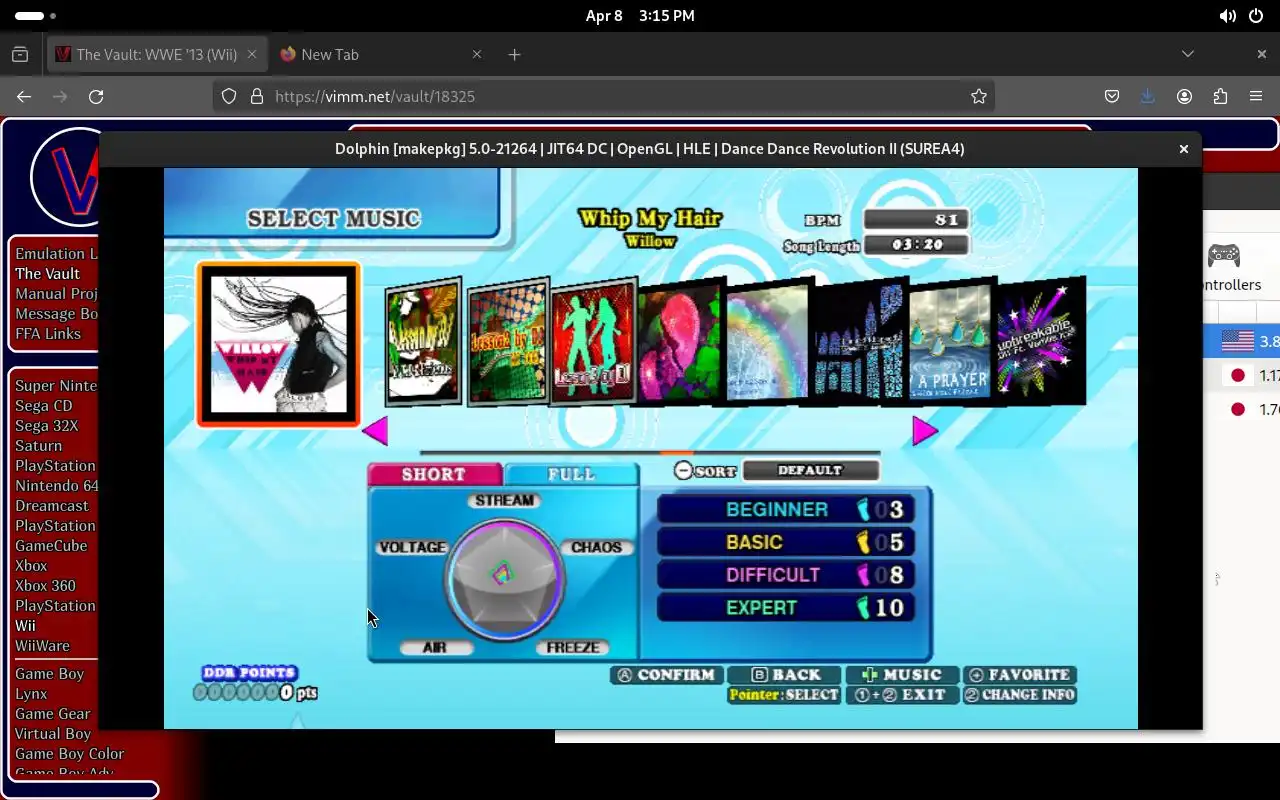Open the power menu icon
This screenshot has width=1280, height=800.
click(x=1256, y=16)
